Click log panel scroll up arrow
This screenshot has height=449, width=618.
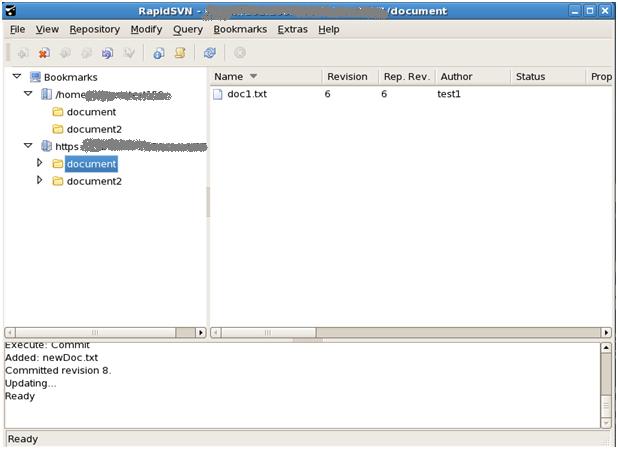pos(606,348)
